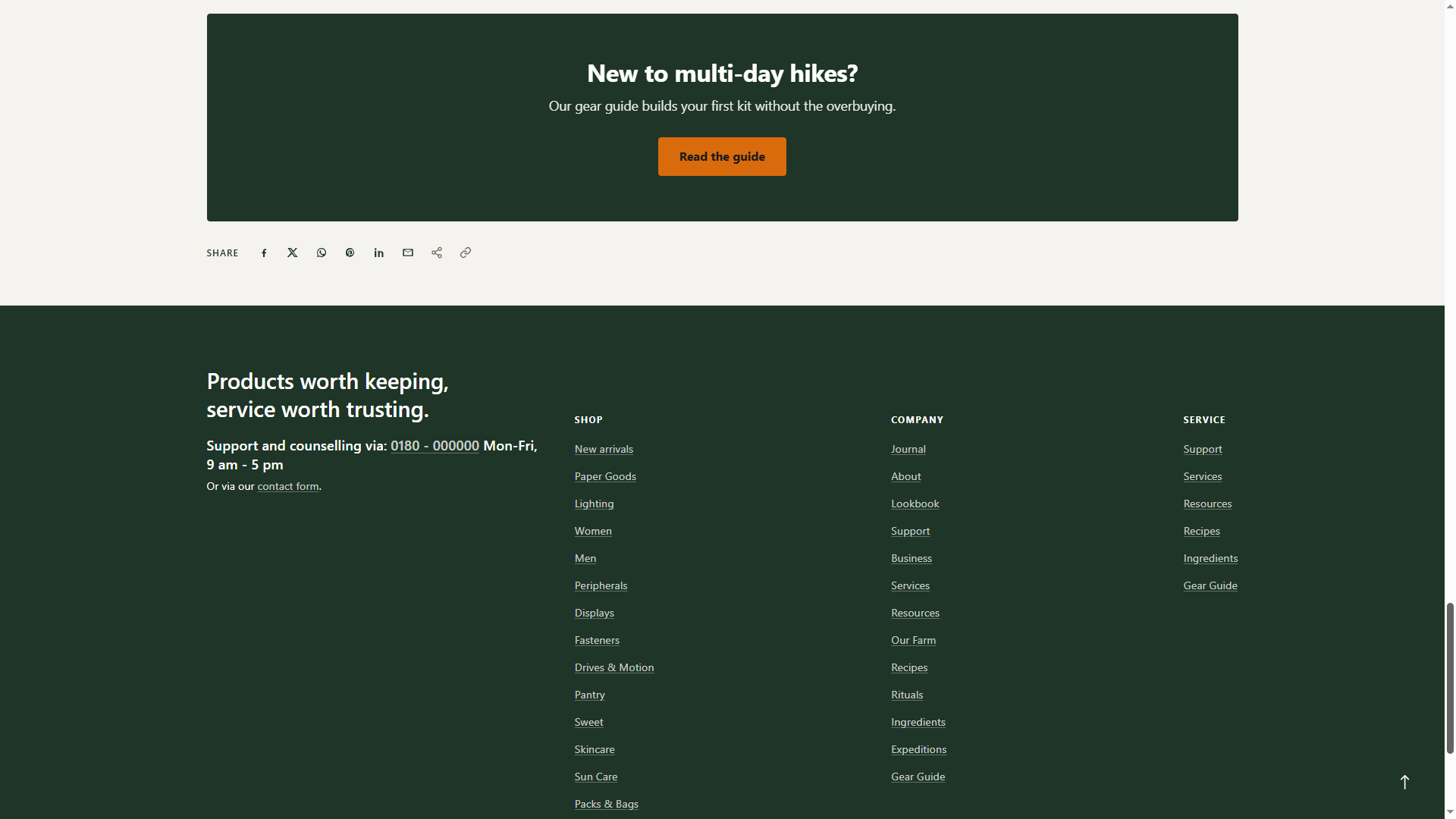Open the Sweet category link

pyautogui.click(x=589, y=723)
